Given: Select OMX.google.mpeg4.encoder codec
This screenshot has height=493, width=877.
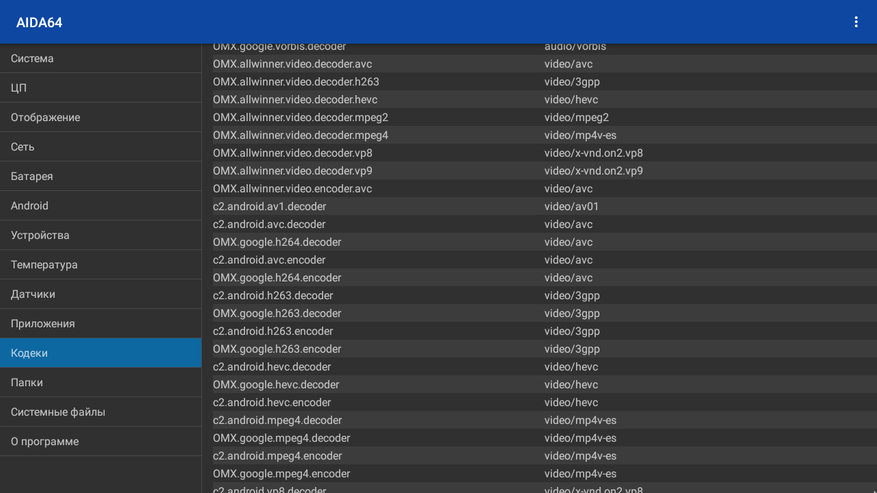Looking at the screenshot, I should tap(545, 474).
